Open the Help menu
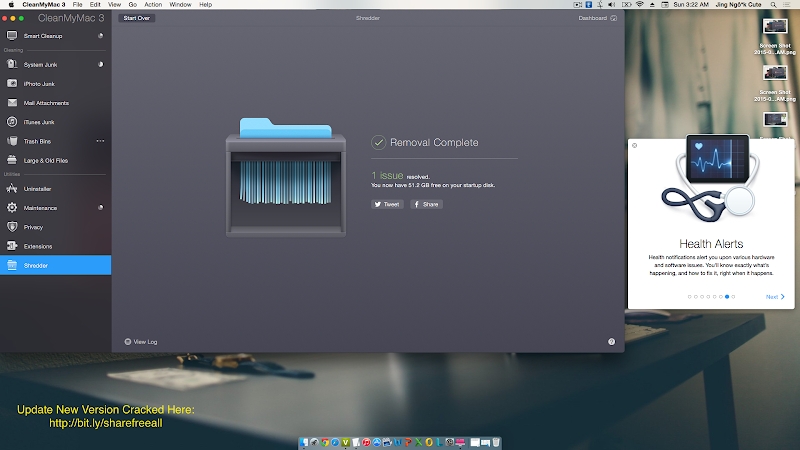Image resolution: width=800 pixels, height=450 pixels. tap(206, 5)
